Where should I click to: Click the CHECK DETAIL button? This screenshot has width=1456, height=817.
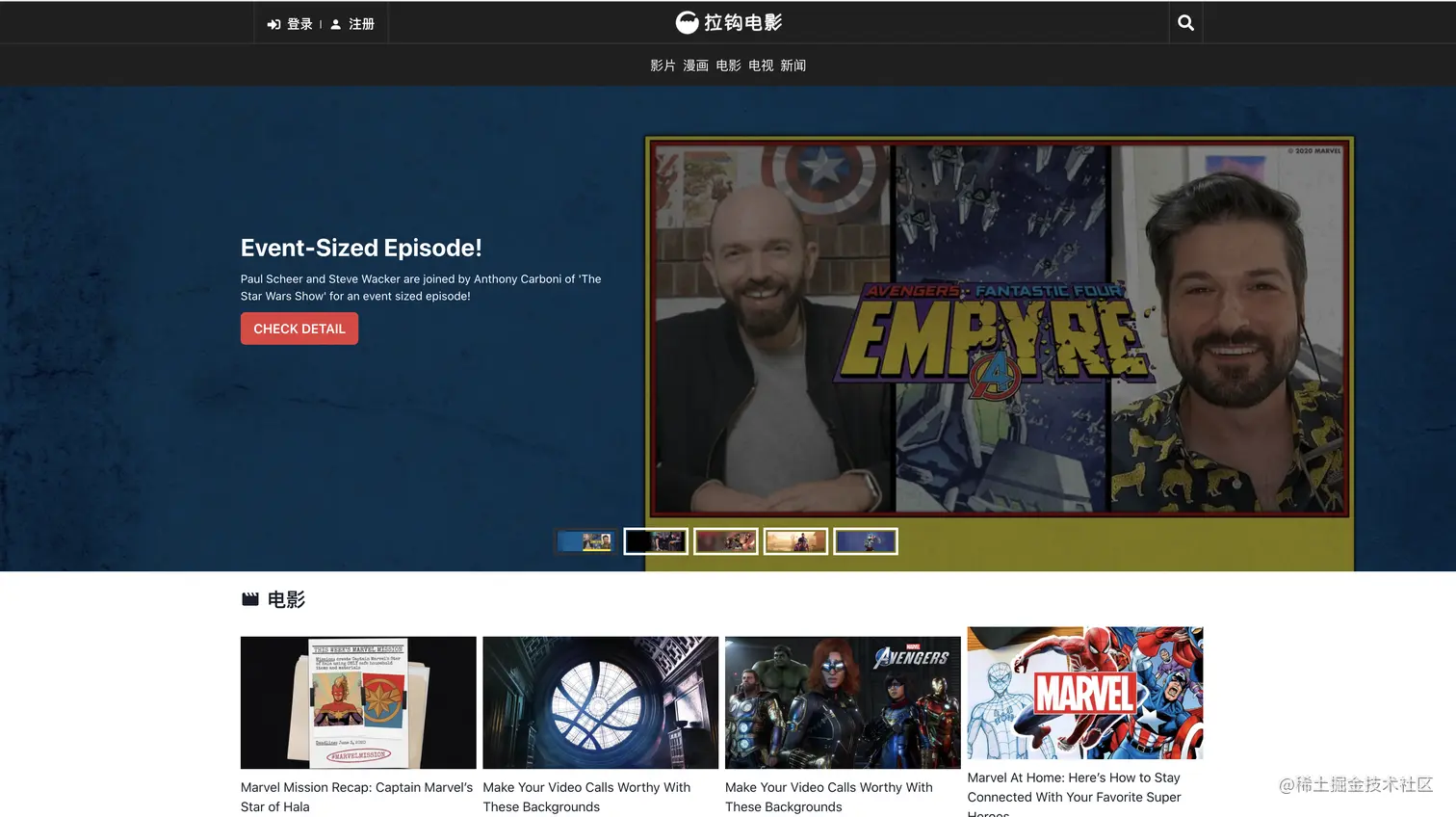click(x=299, y=329)
